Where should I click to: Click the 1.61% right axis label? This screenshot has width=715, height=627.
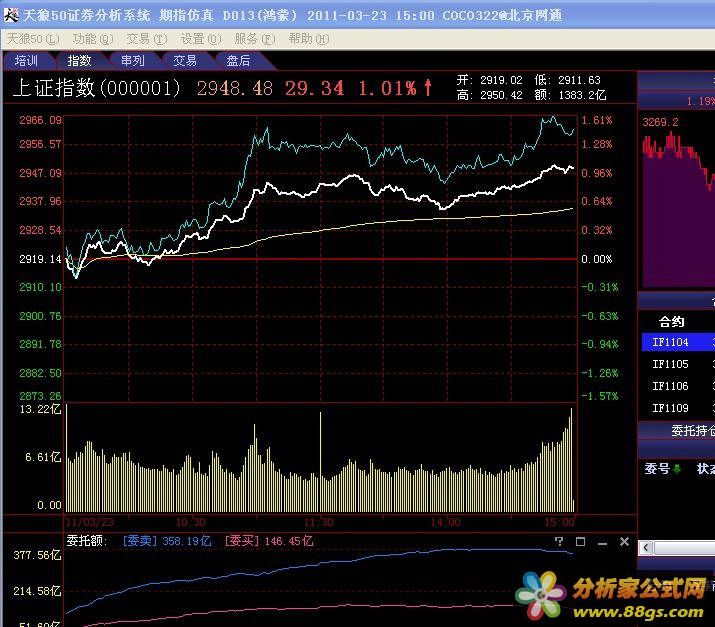click(x=596, y=120)
